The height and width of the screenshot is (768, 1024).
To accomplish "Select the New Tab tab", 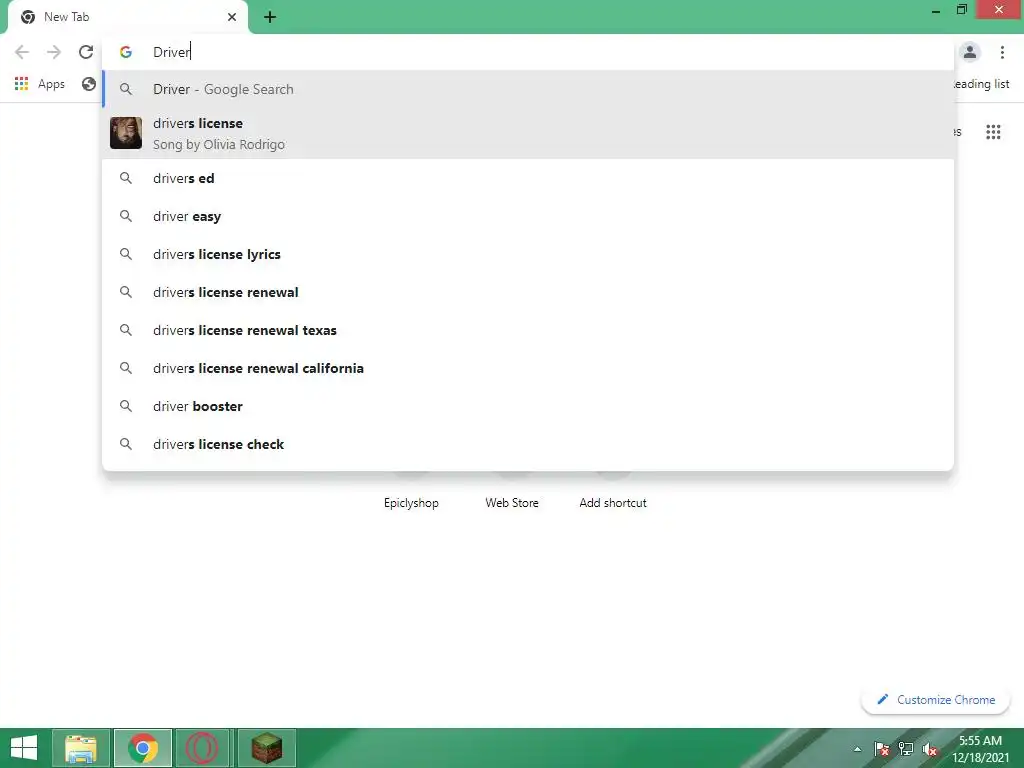I will [128, 17].
